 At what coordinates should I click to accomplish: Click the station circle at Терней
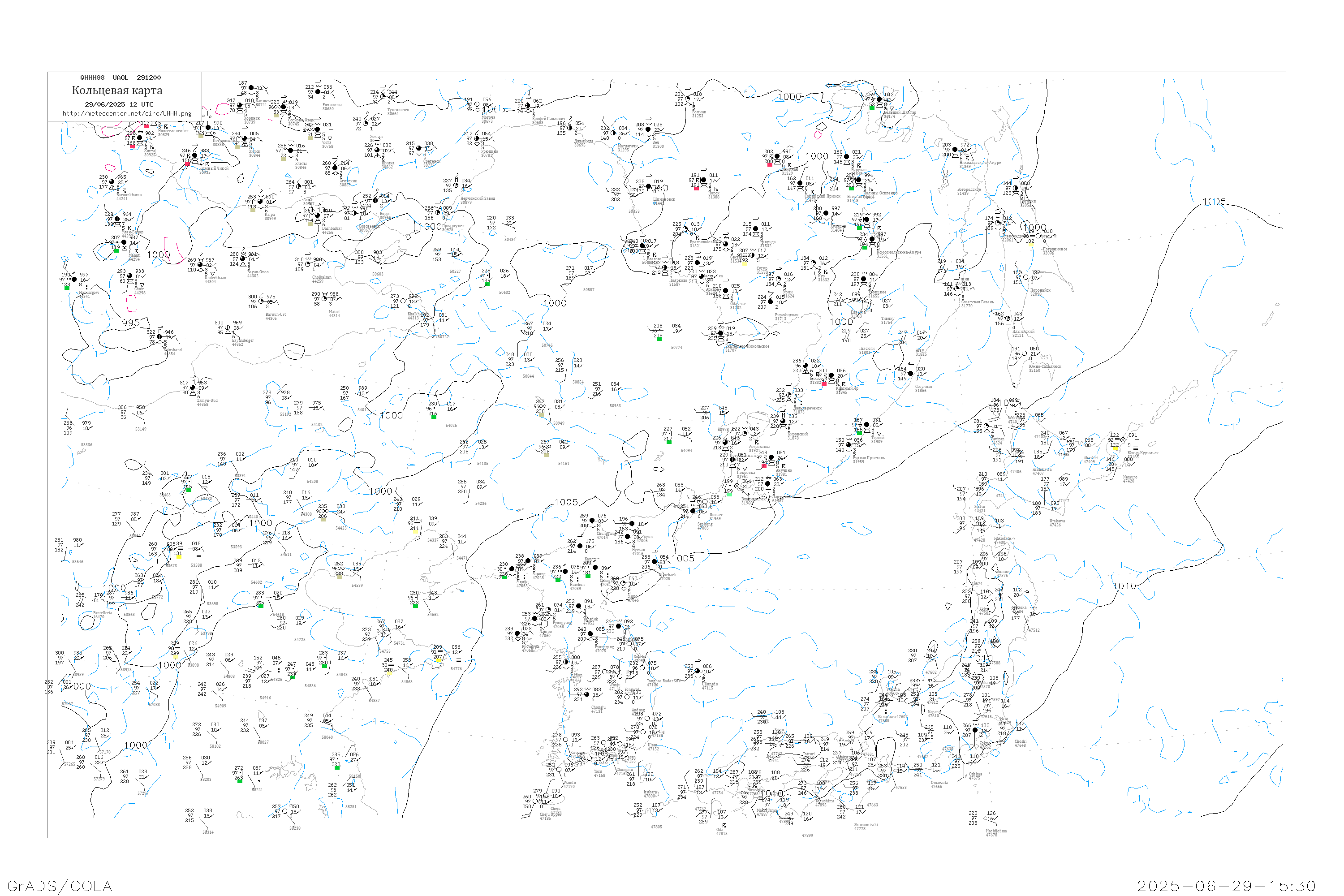(867, 425)
